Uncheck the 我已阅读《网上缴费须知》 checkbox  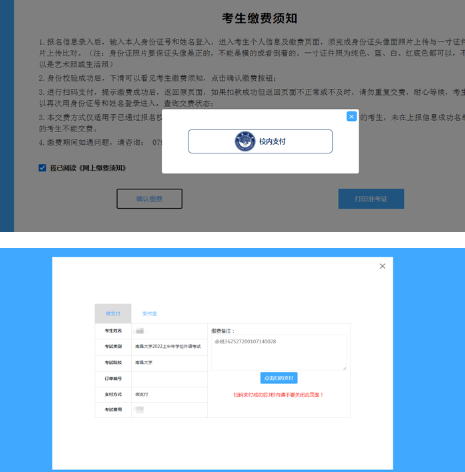pyautogui.click(x=42, y=168)
